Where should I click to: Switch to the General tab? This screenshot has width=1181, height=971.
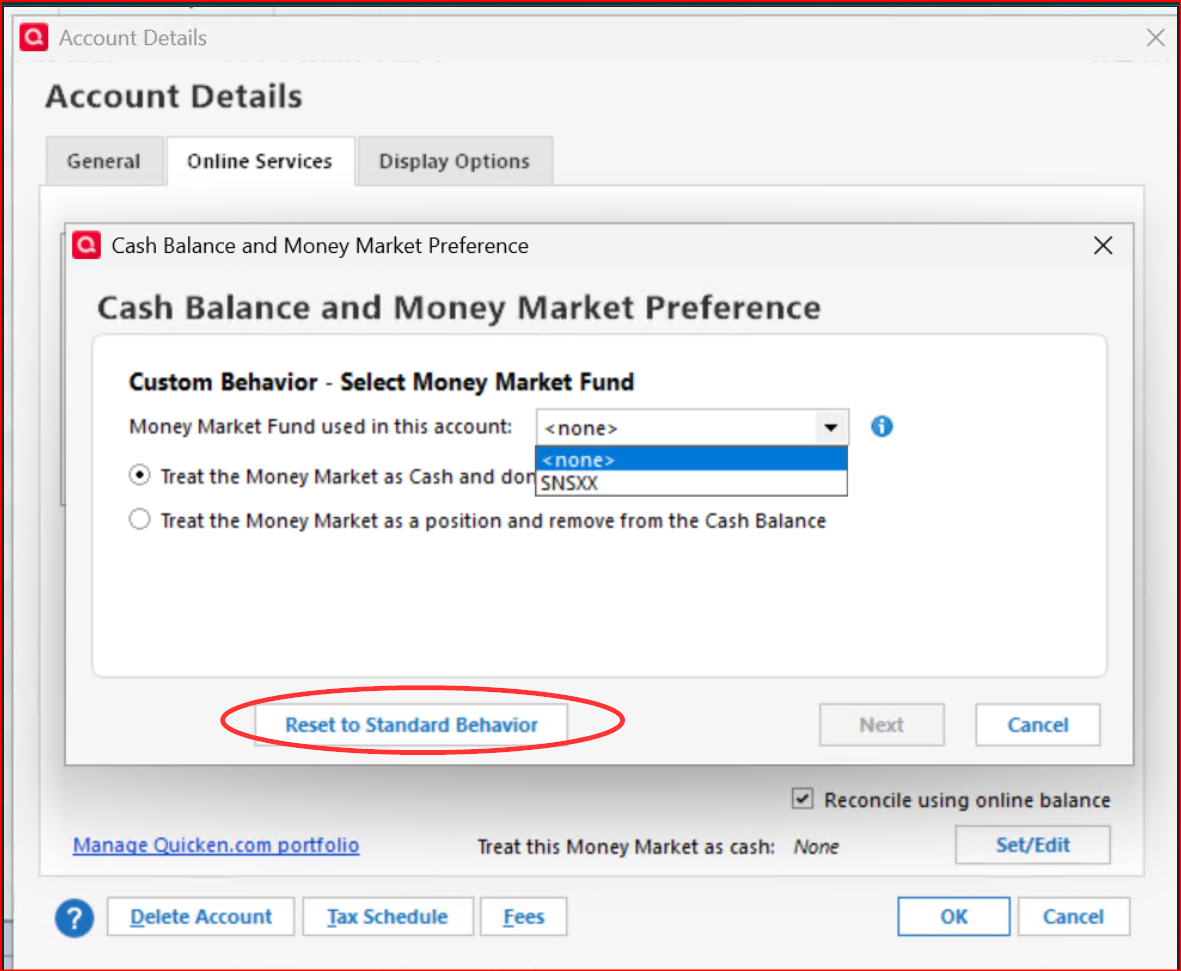click(x=104, y=161)
